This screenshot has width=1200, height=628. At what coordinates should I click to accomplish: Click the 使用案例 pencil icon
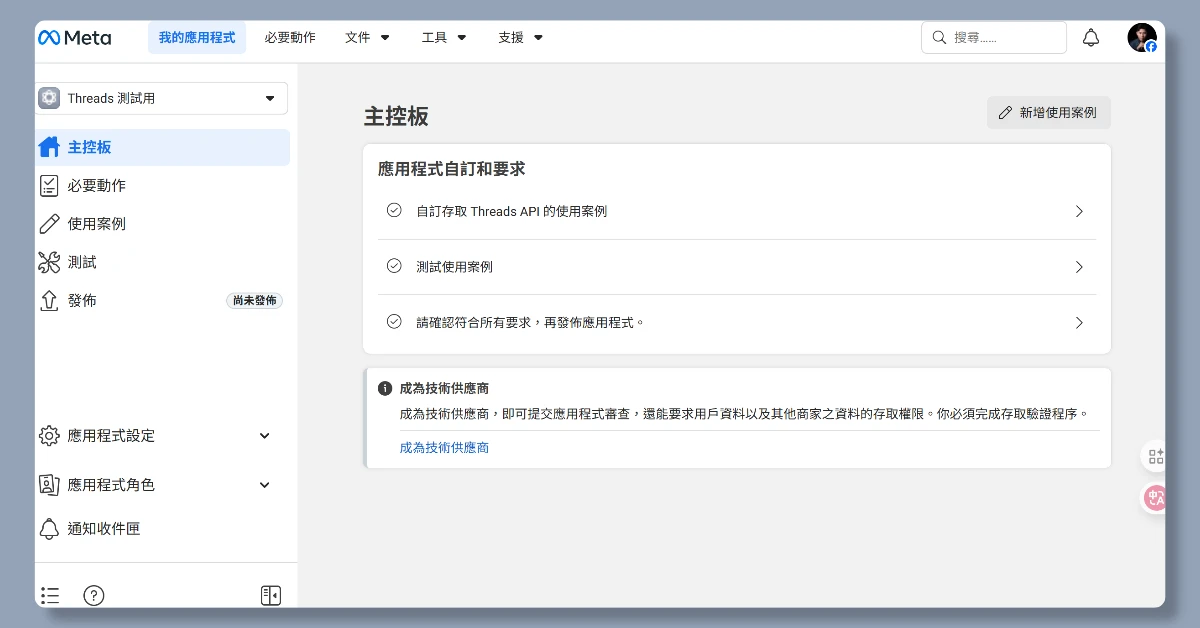tap(49, 224)
